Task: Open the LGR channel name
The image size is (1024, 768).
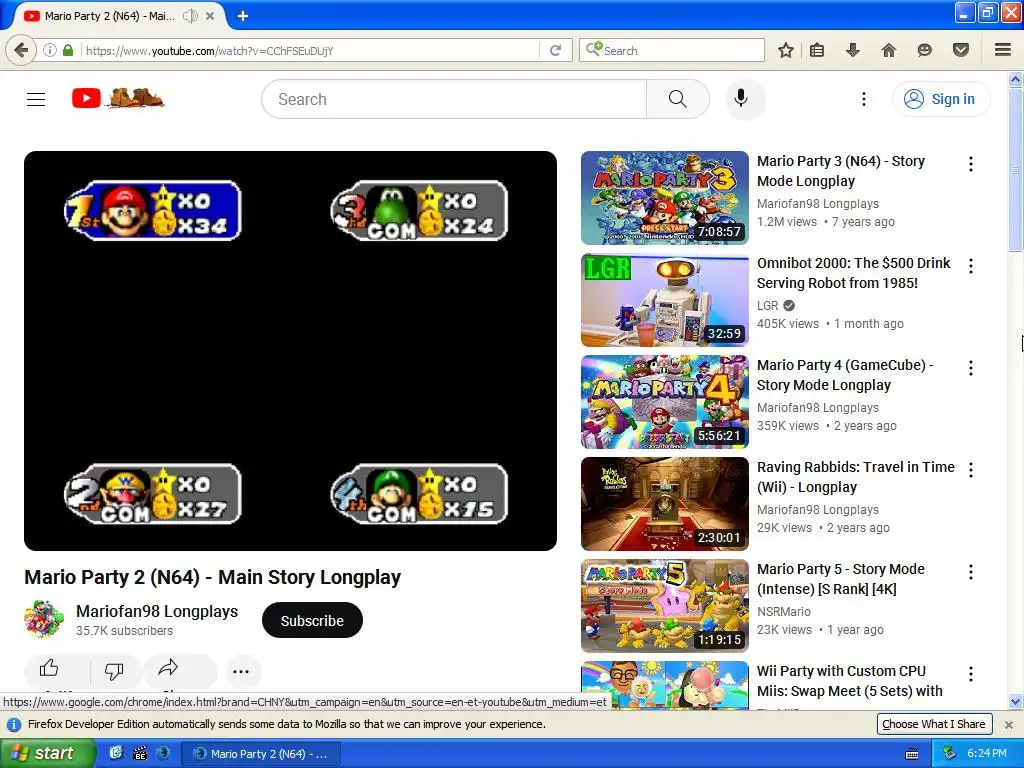Action: 767,306
